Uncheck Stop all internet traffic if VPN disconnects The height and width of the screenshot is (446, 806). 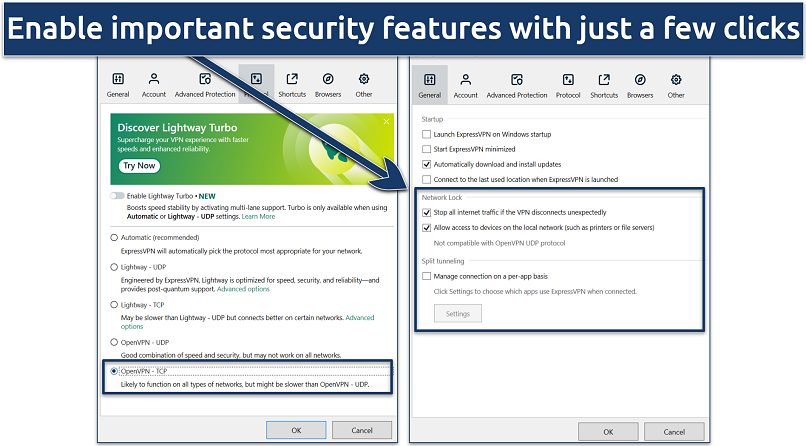point(427,213)
